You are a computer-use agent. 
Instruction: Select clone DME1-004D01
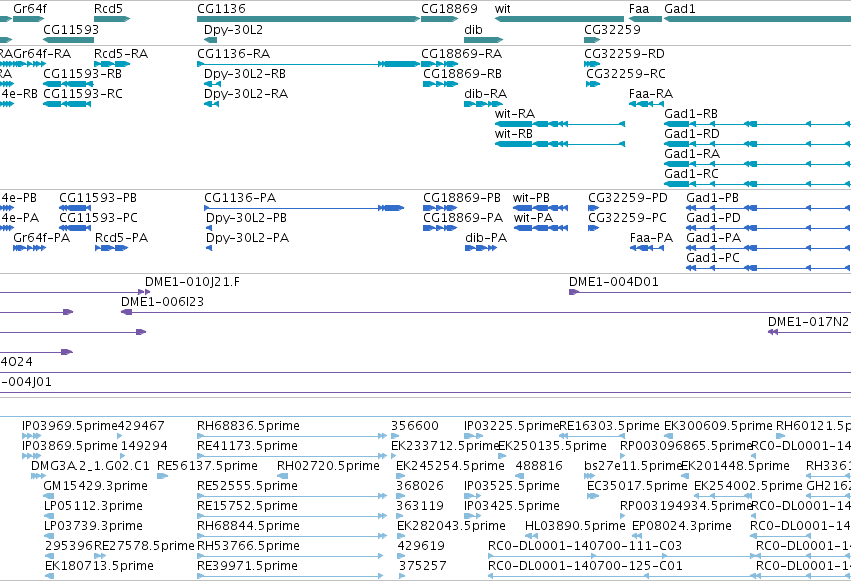614,282
